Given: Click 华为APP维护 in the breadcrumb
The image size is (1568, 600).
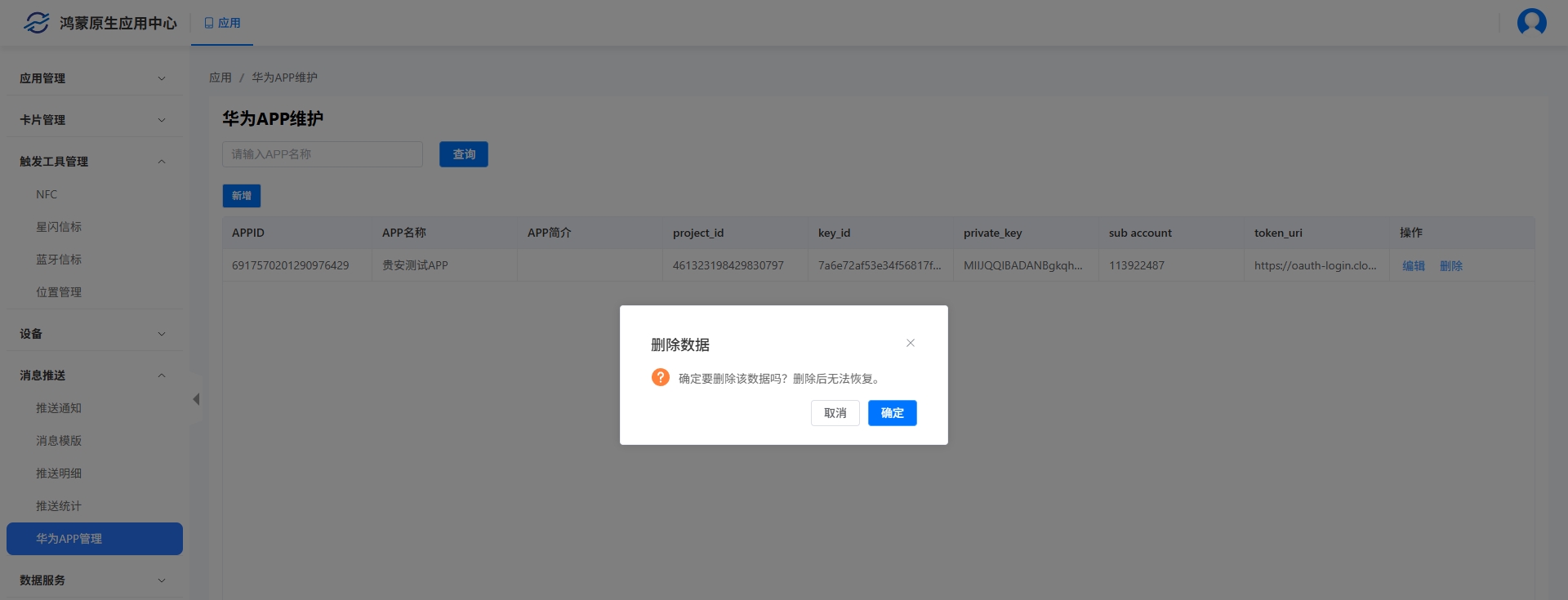Looking at the screenshot, I should pyautogui.click(x=284, y=78).
